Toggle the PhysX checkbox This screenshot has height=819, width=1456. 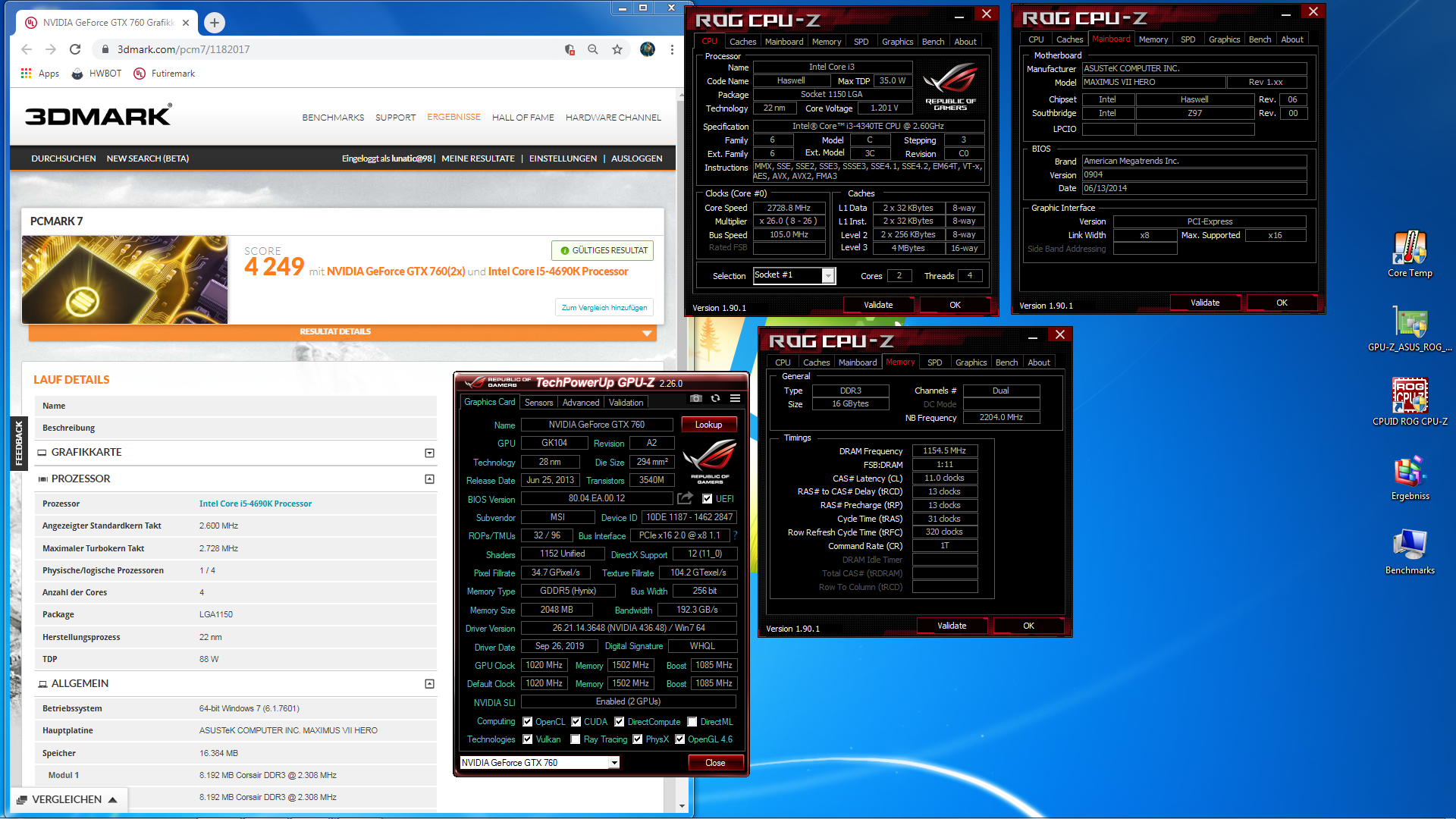coord(638,739)
